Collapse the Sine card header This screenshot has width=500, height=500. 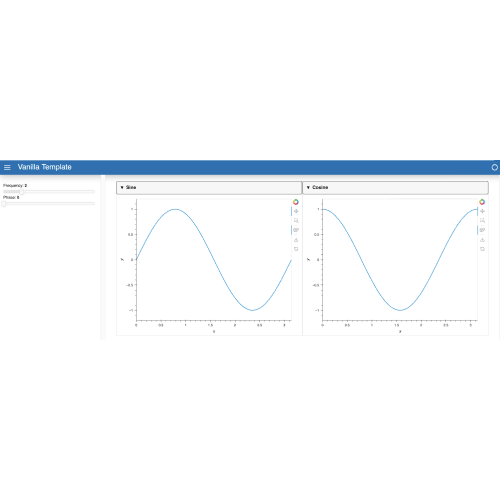pyautogui.click(x=209, y=188)
